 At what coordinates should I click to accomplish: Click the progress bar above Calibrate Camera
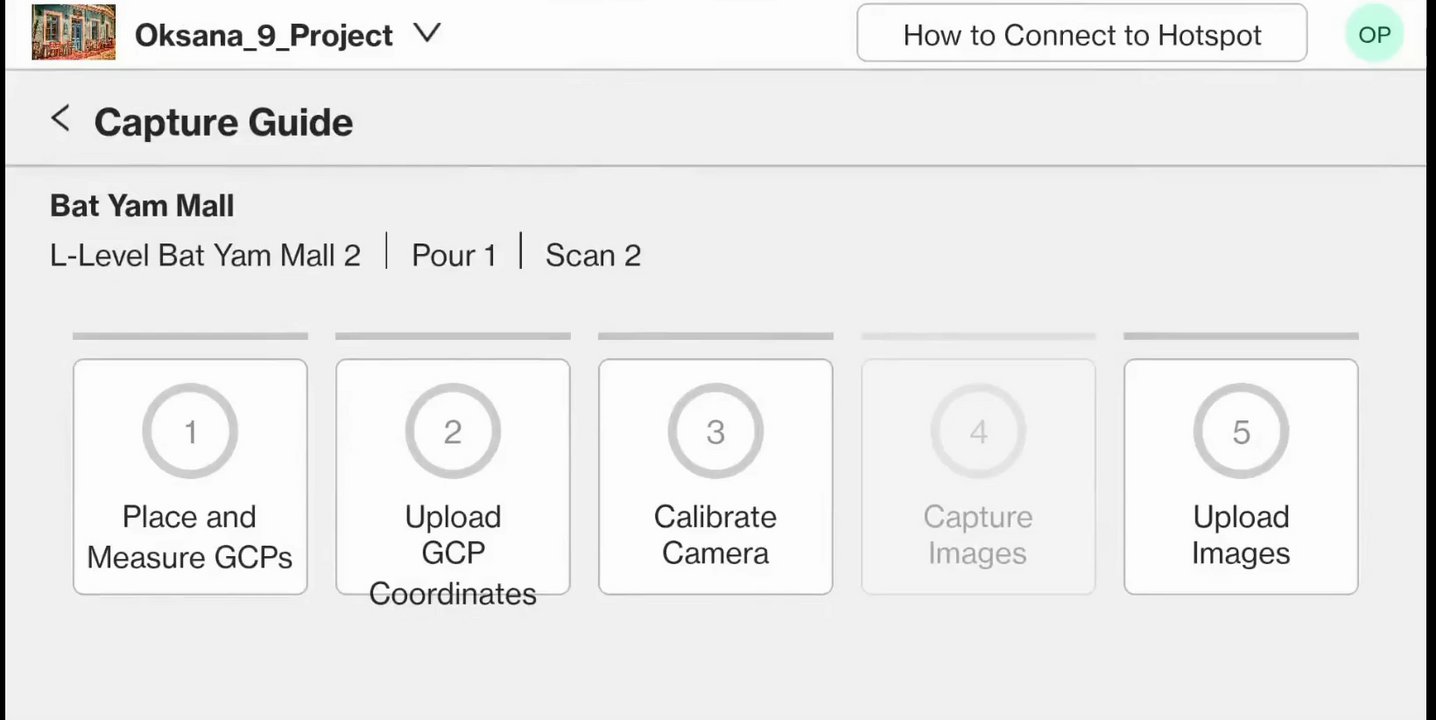715,336
